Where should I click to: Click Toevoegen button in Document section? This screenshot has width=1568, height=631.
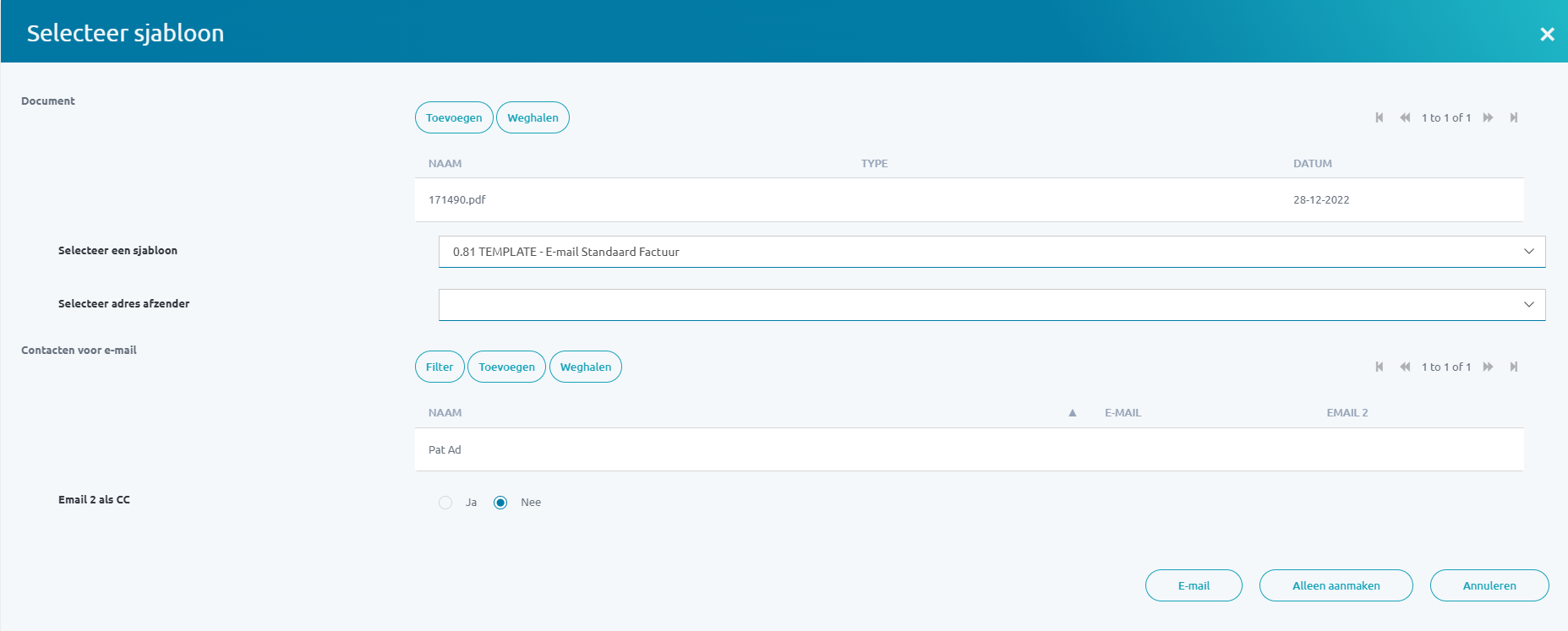click(x=454, y=118)
